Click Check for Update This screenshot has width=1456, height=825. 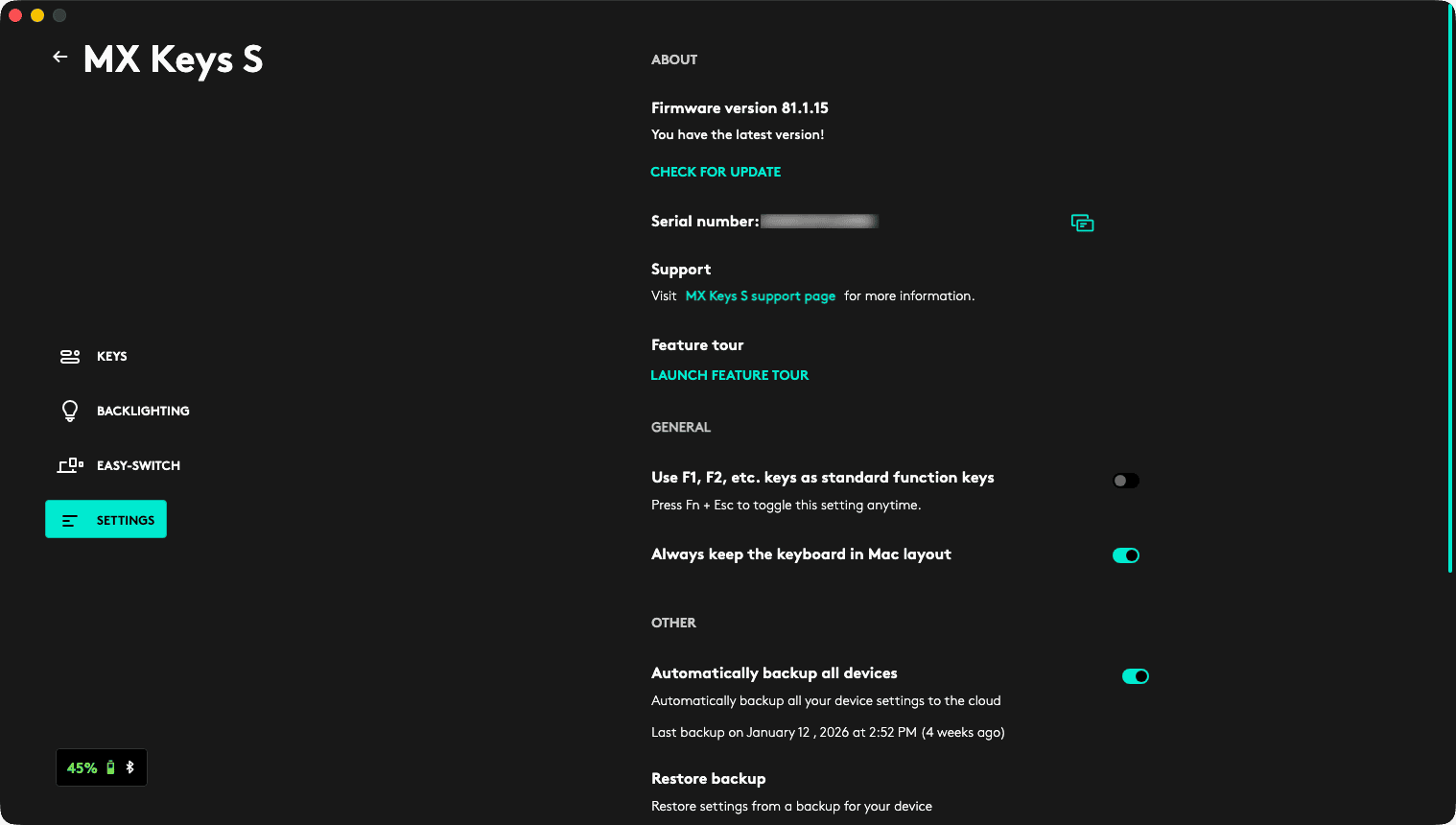click(716, 172)
